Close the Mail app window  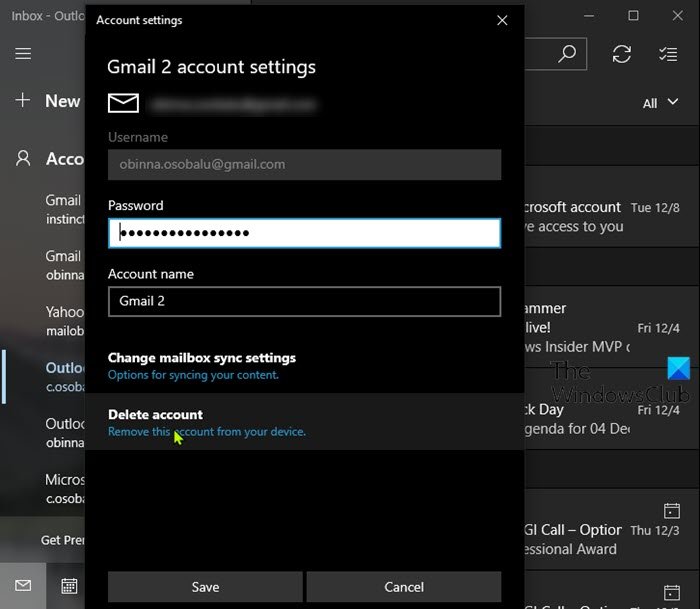(x=677, y=16)
